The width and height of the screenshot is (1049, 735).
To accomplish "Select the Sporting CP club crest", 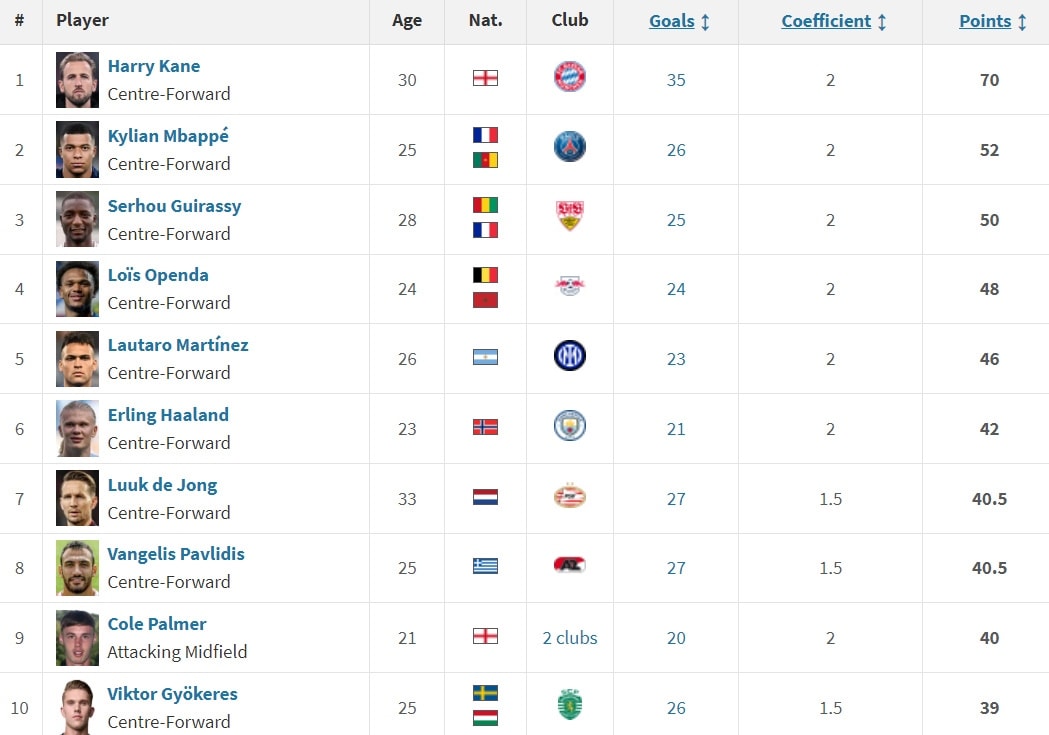I will [569, 704].
